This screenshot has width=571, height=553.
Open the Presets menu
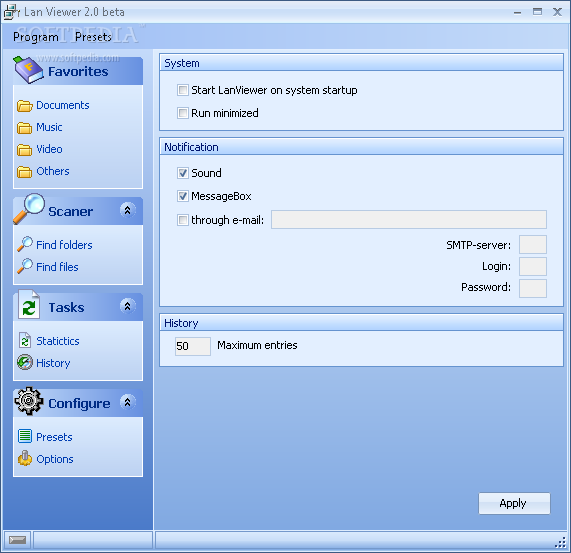click(x=93, y=37)
